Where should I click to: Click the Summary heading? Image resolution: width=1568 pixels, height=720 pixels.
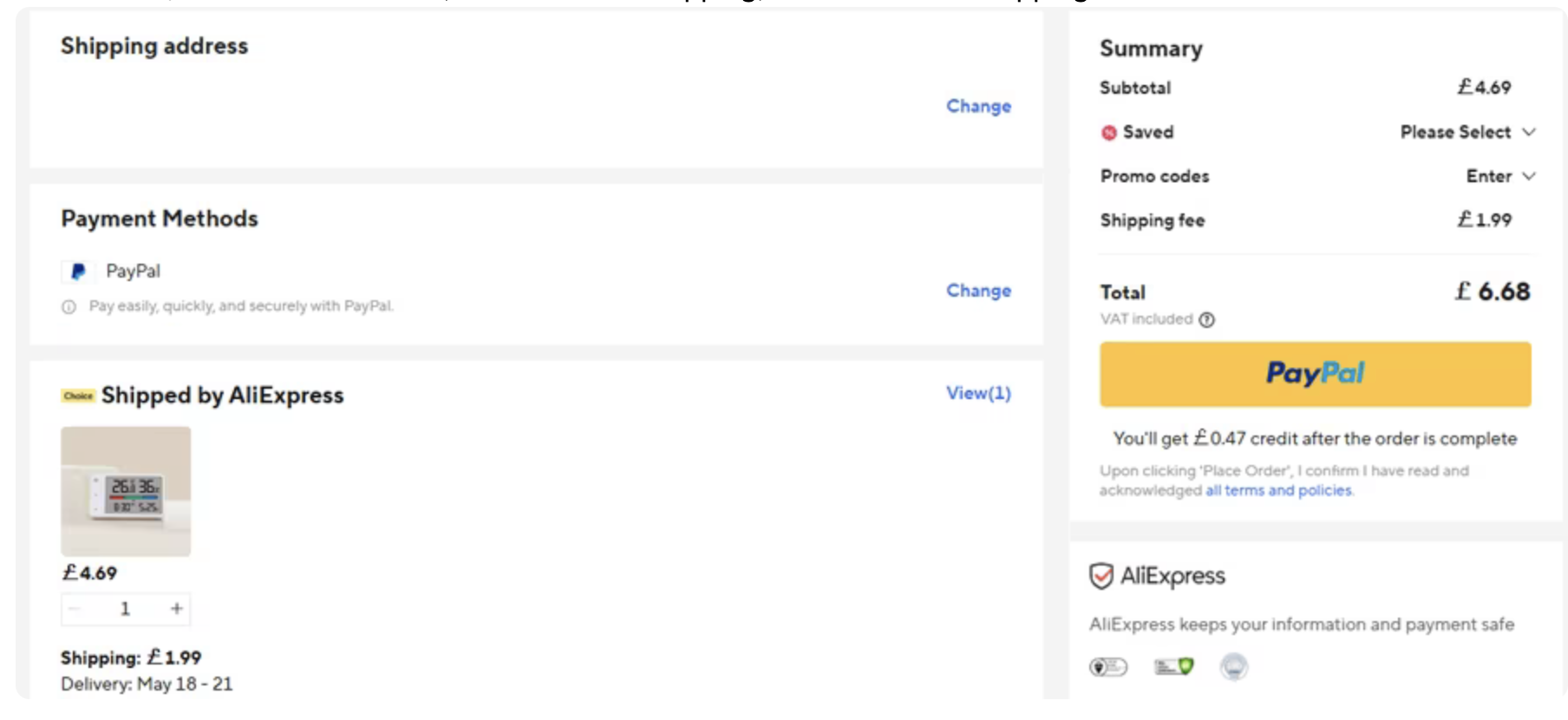tap(1151, 49)
